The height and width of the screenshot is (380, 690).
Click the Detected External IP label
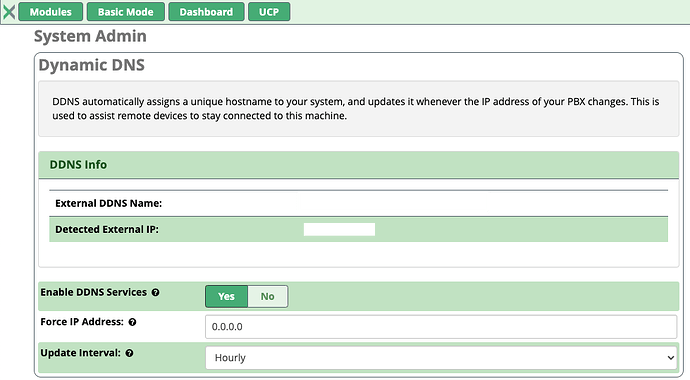107,229
